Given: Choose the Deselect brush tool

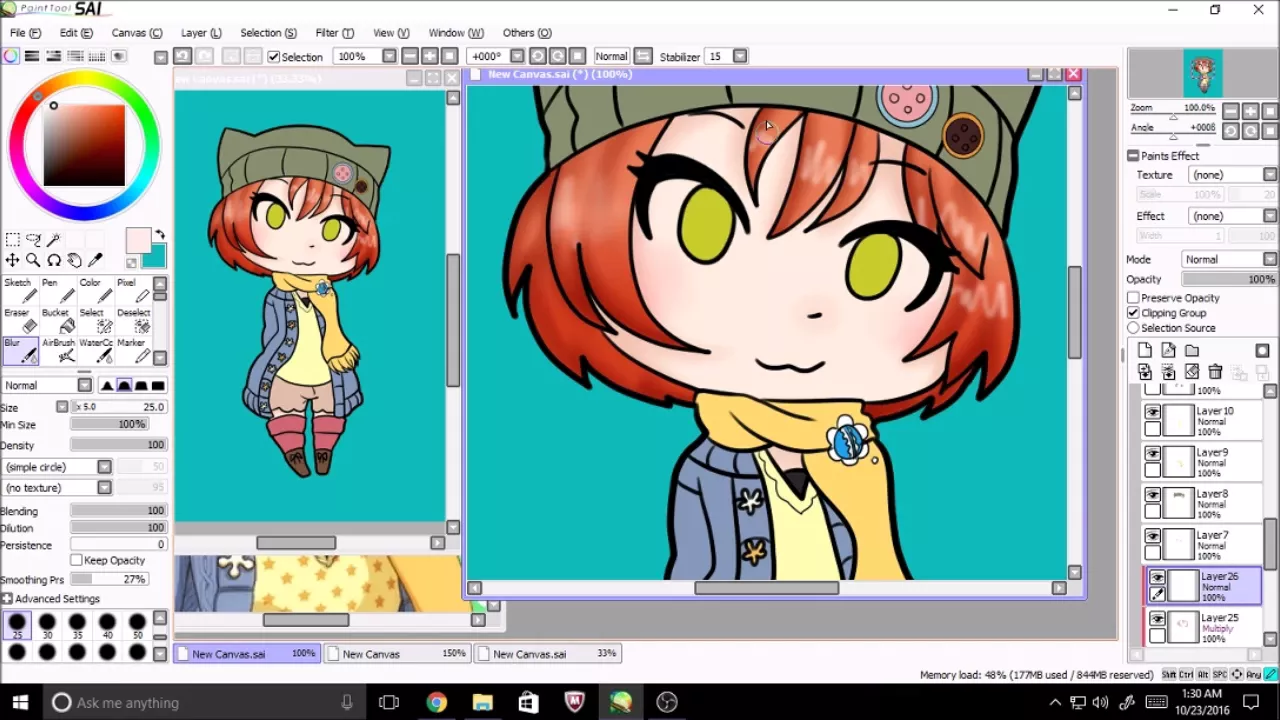Looking at the screenshot, I should tap(133, 320).
